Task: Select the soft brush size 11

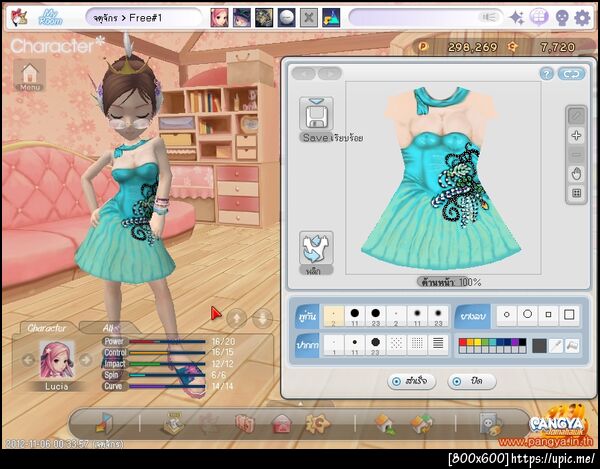Action: 417,316
